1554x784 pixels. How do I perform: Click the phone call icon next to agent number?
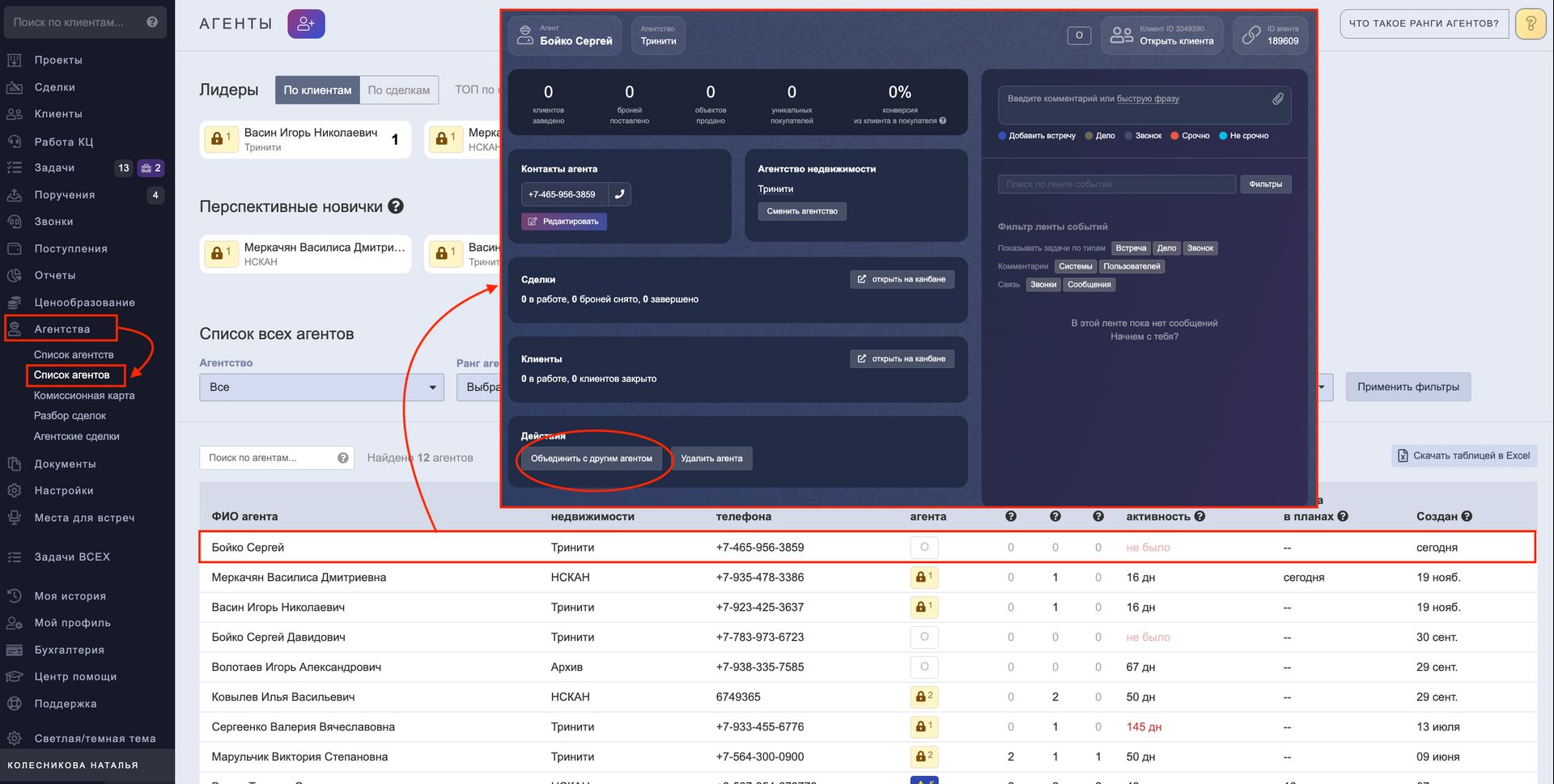tap(619, 194)
